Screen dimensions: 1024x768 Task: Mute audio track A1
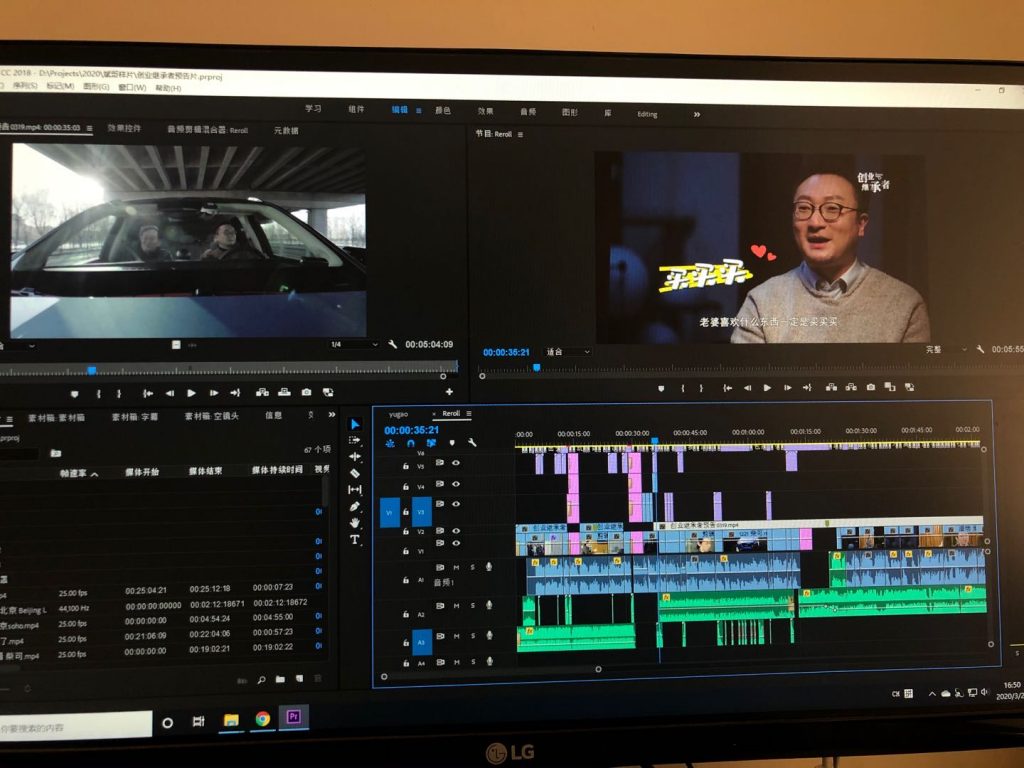(456, 568)
